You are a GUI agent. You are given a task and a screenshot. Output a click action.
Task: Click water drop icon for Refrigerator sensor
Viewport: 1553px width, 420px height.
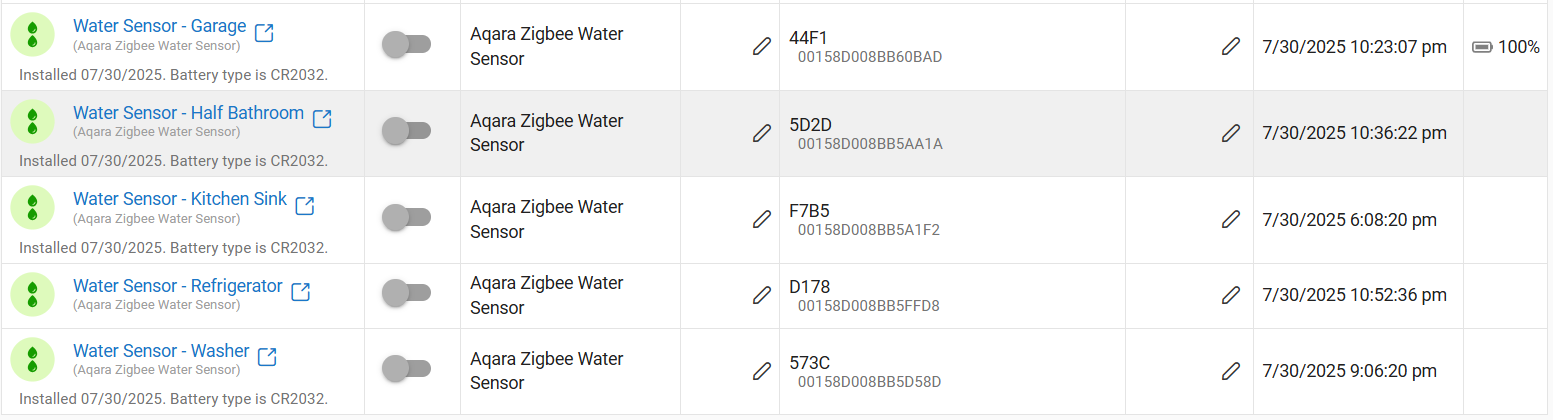click(x=32, y=294)
